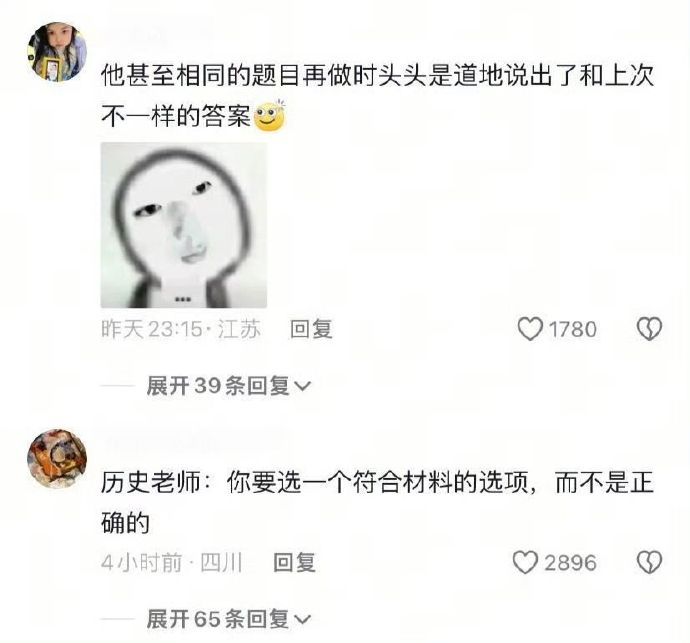This screenshot has height=643, width=690.
Task: Dislike the 历史老师 comment with broken heart
Action: [650, 562]
